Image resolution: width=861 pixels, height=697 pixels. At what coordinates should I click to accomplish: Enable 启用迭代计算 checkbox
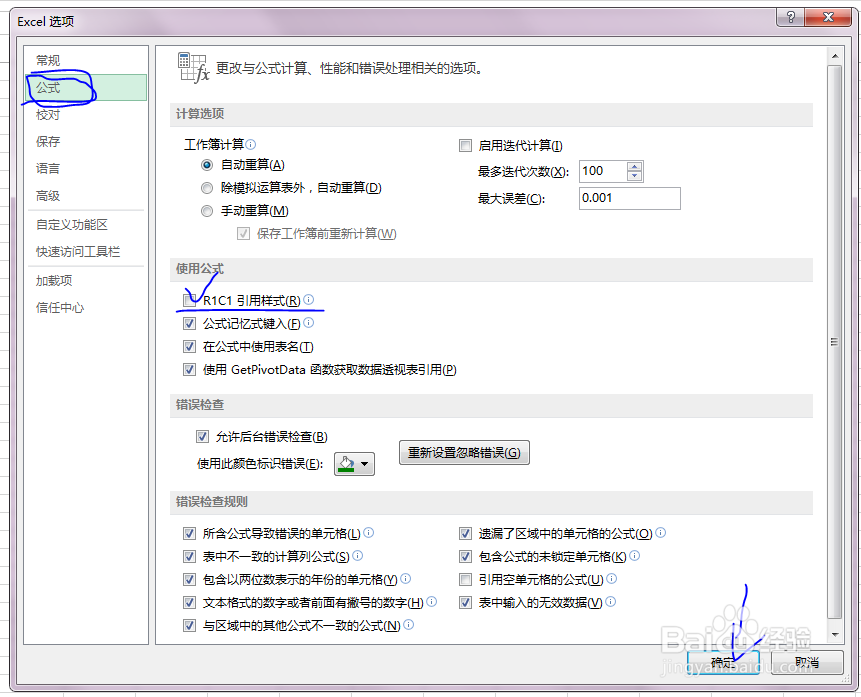point(465,146)
